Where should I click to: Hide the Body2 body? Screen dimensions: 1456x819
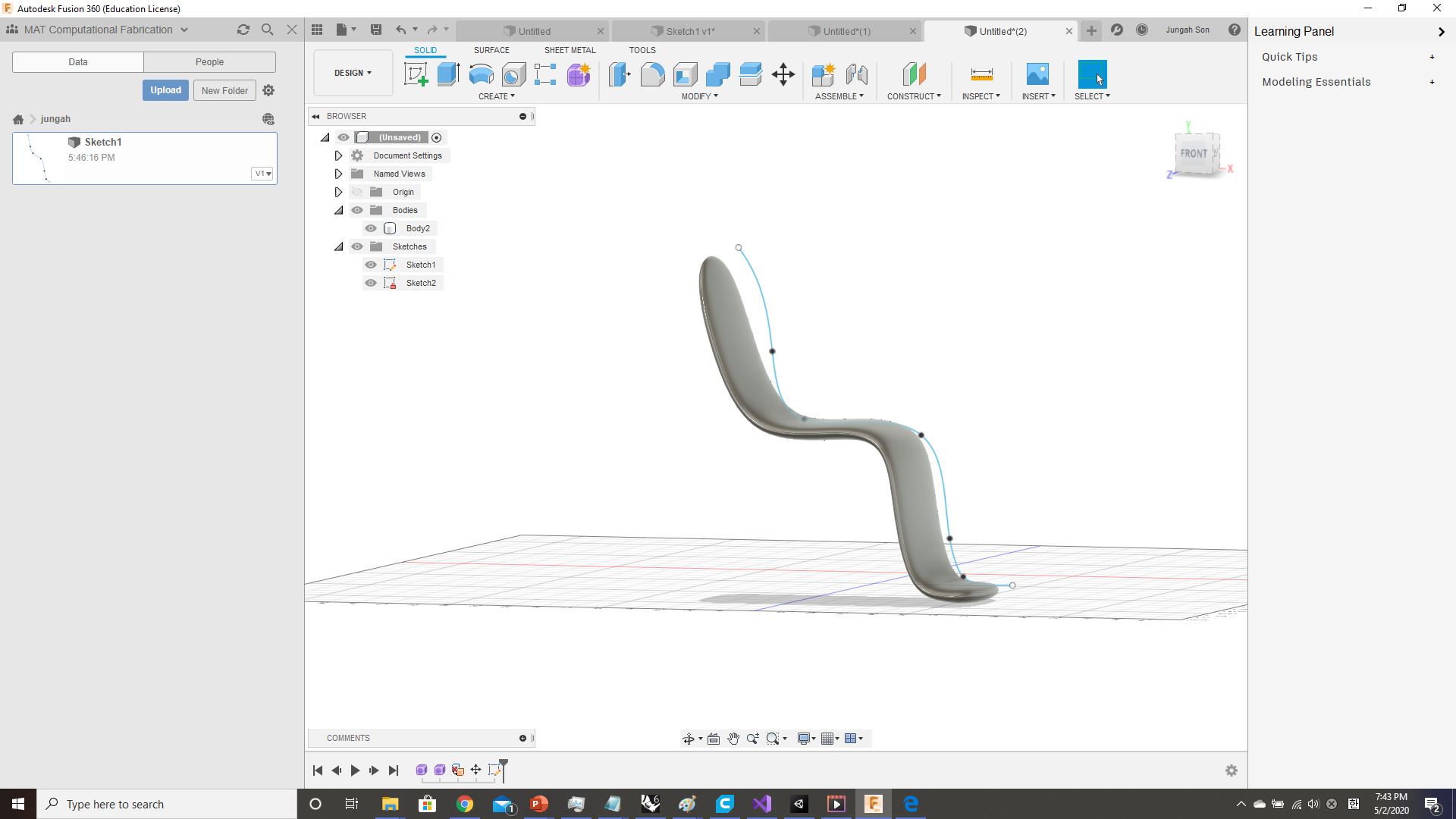[372, 228]
